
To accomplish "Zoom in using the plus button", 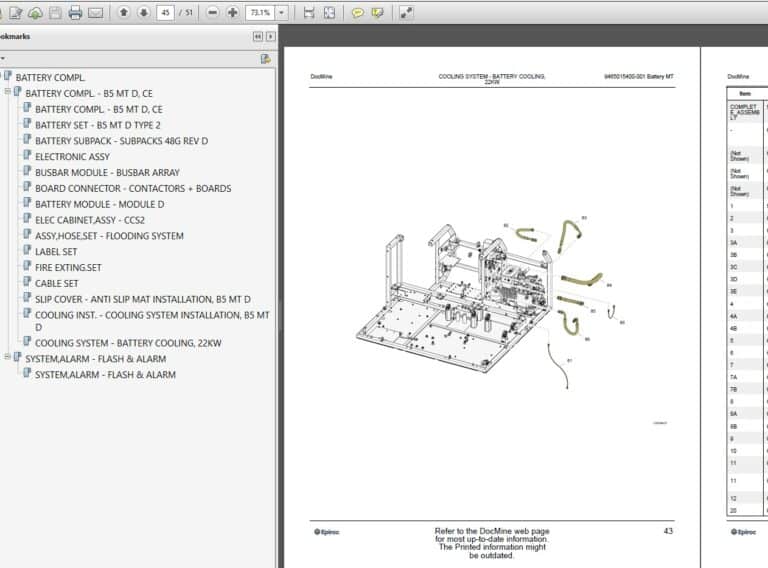I will [x=233, y=13].
